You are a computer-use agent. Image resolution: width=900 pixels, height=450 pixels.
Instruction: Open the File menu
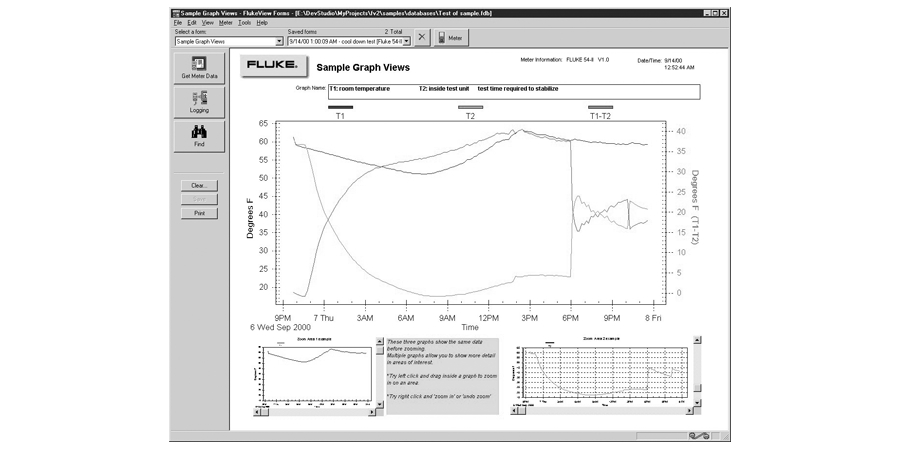click(178, 22)
